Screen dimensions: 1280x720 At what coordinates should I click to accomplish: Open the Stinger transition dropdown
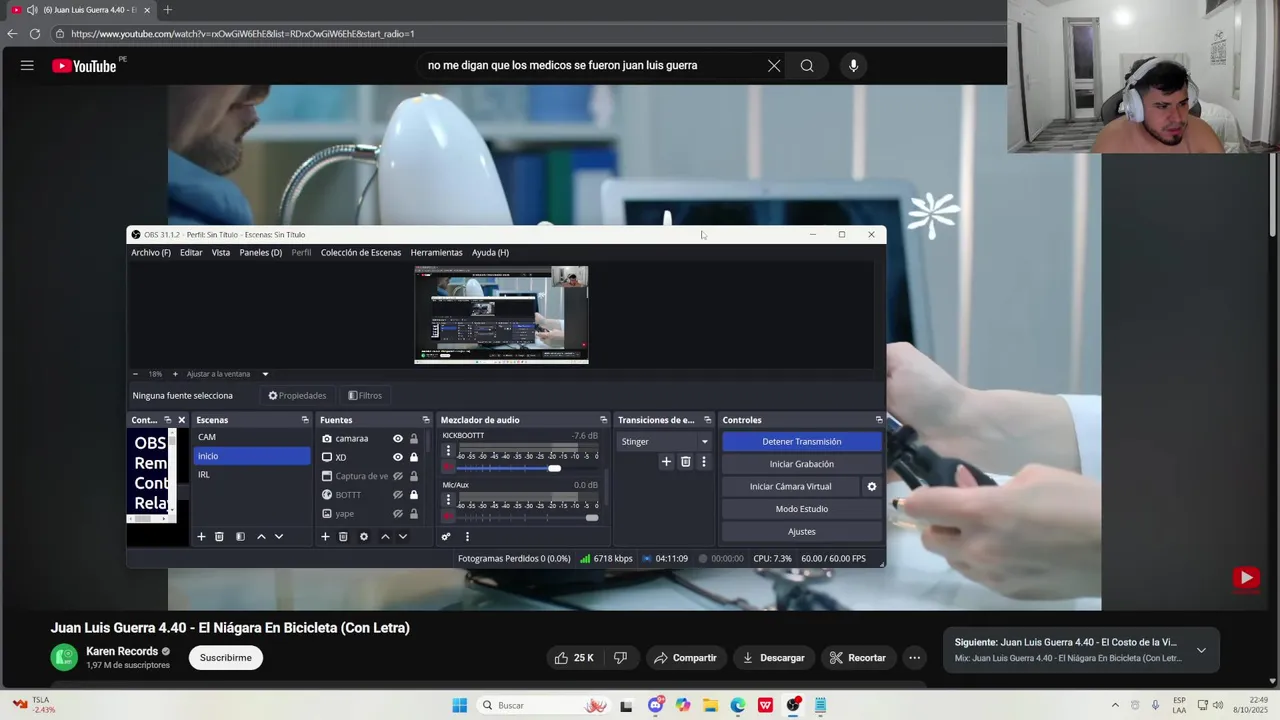664,442
